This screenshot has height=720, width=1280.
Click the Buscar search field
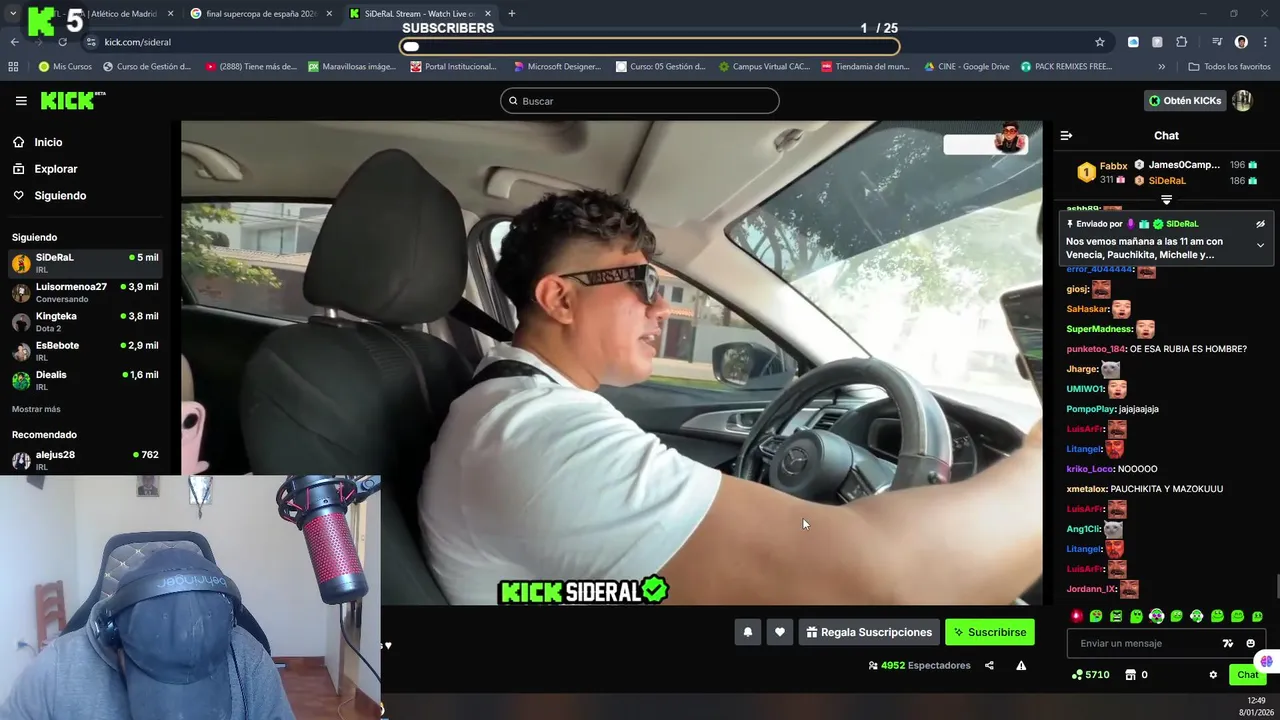640,101
